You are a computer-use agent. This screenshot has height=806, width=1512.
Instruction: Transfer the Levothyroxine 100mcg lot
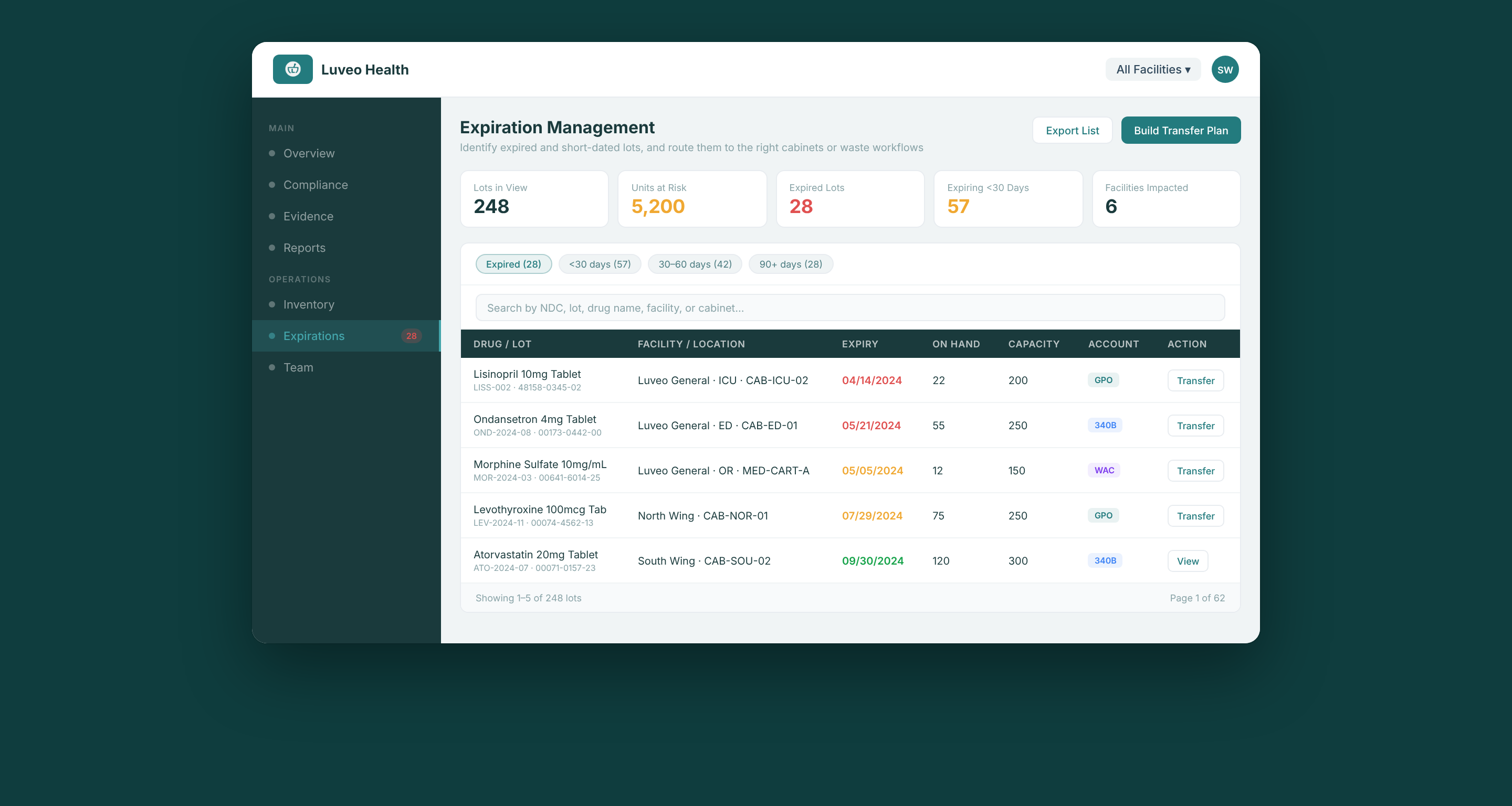pyautogui.click(x=1195, y=516)
